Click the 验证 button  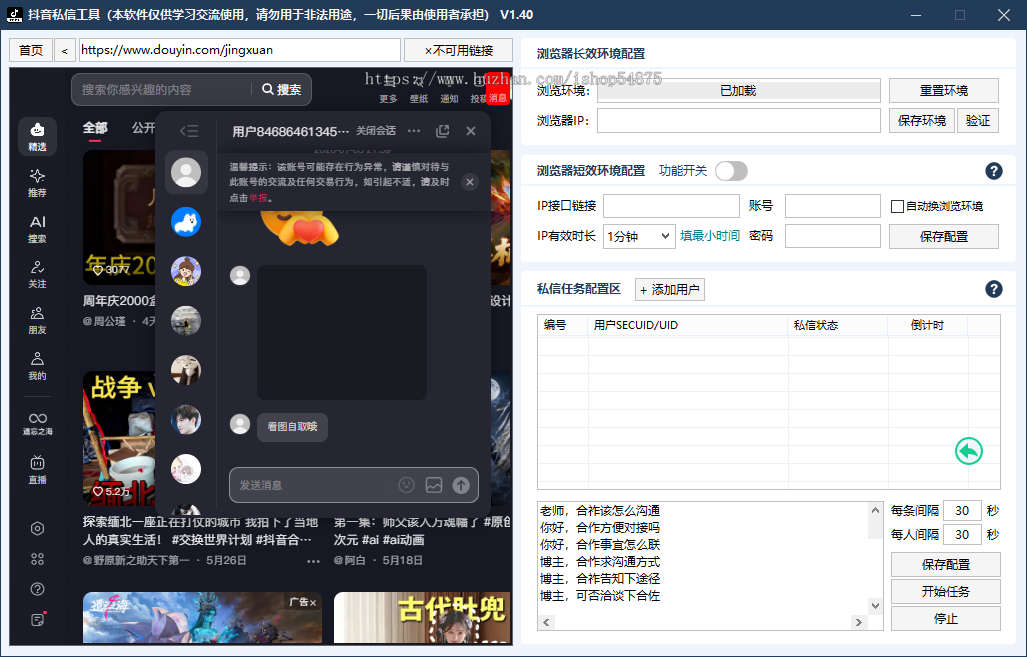(978, 121)
